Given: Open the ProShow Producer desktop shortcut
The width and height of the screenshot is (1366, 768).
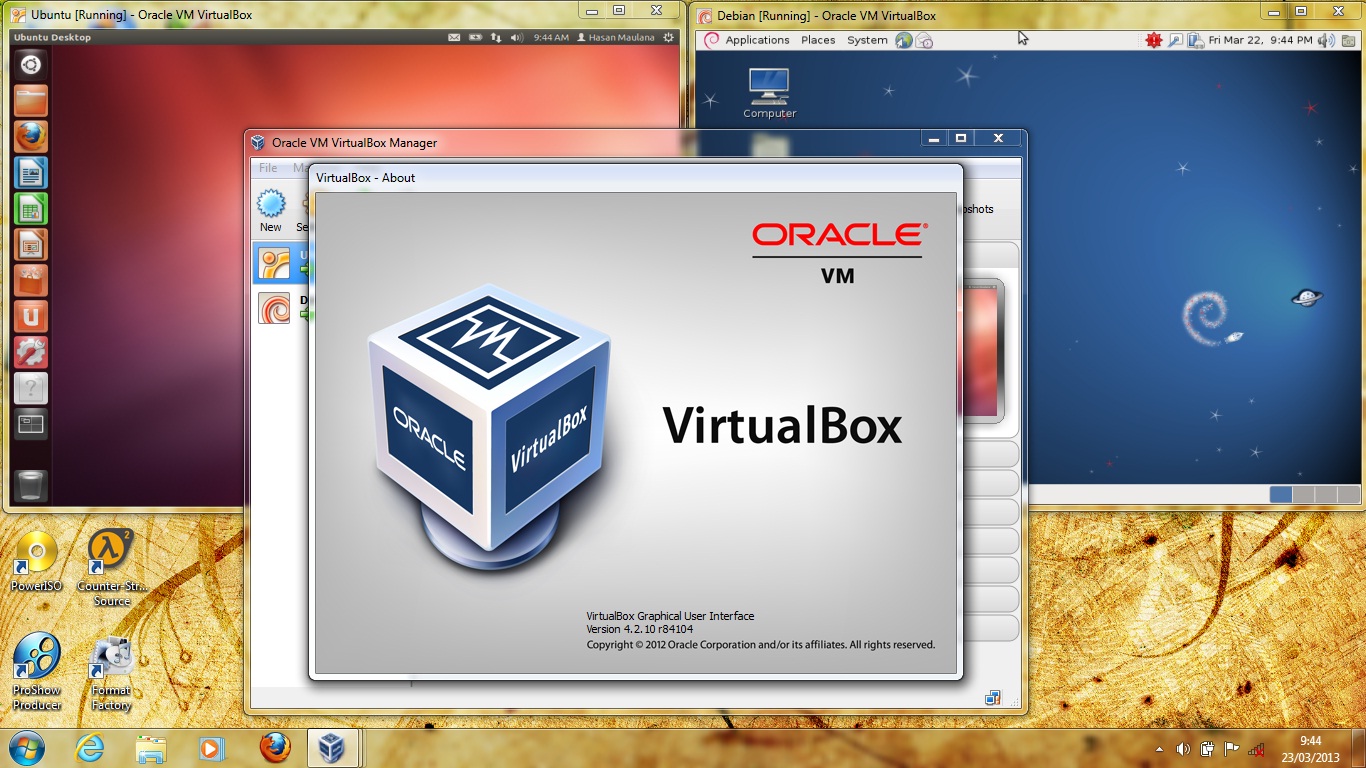Looking at the screenshot, I should 36,673.
